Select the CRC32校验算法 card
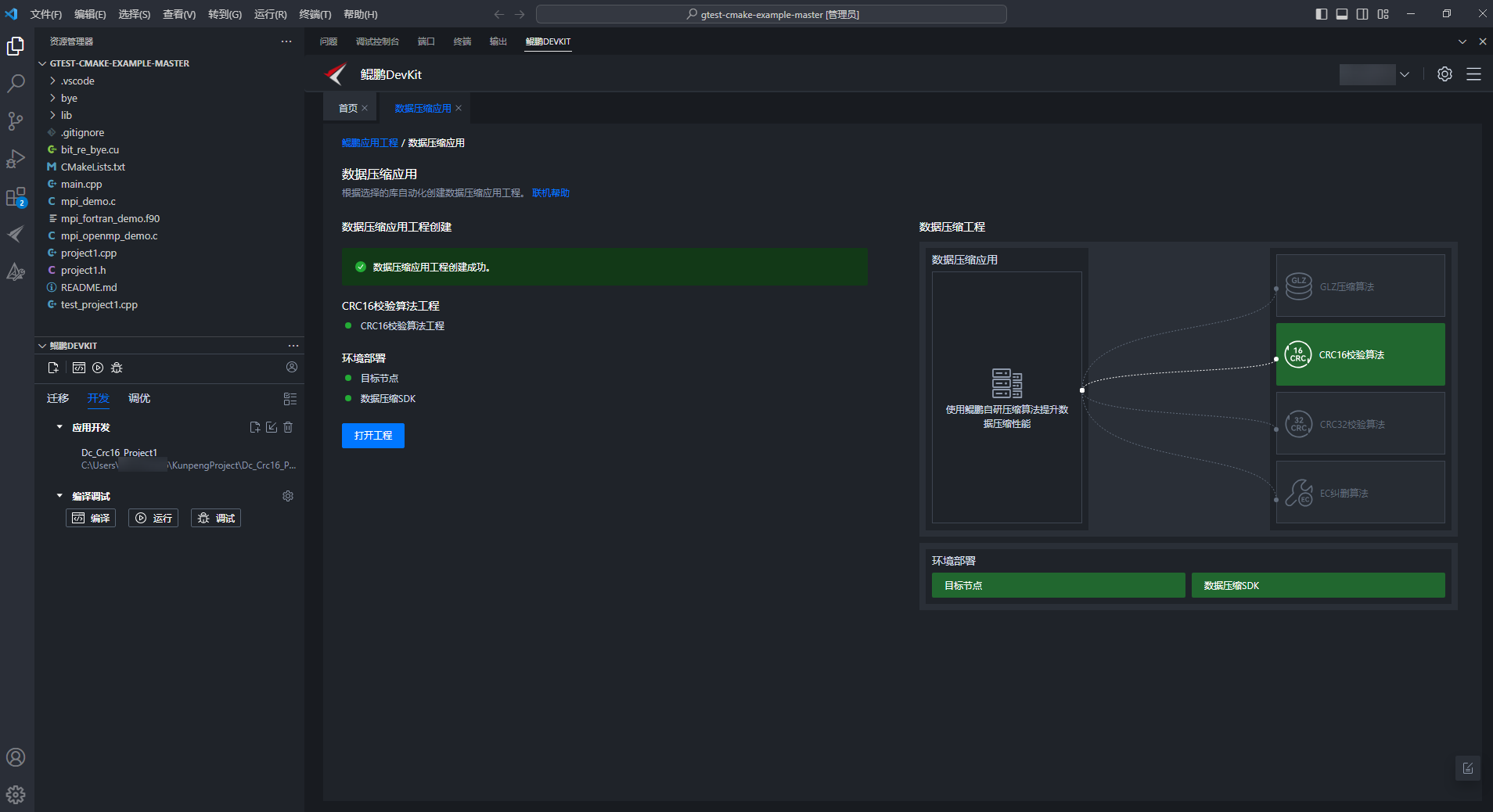 click(x=1360, y=423)
